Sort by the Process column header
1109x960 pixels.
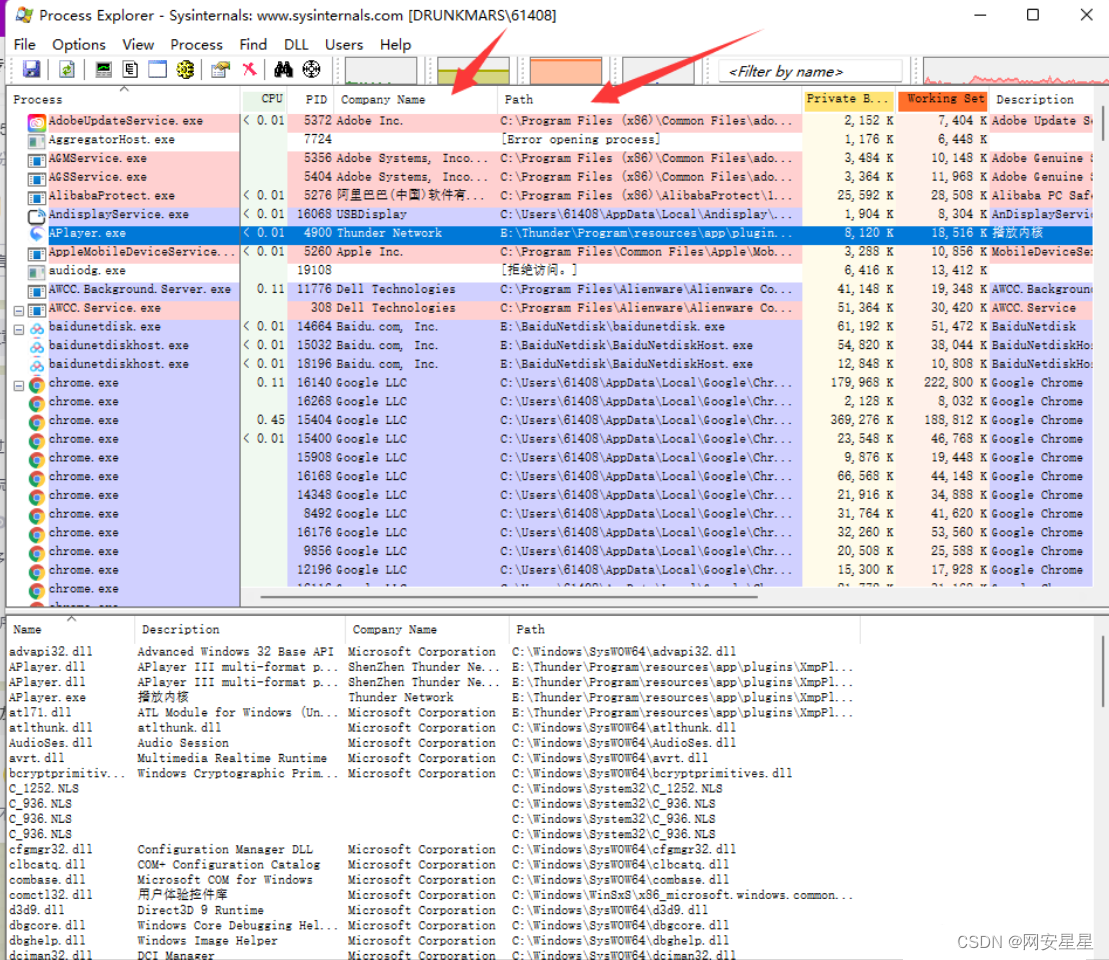[123, 100]
